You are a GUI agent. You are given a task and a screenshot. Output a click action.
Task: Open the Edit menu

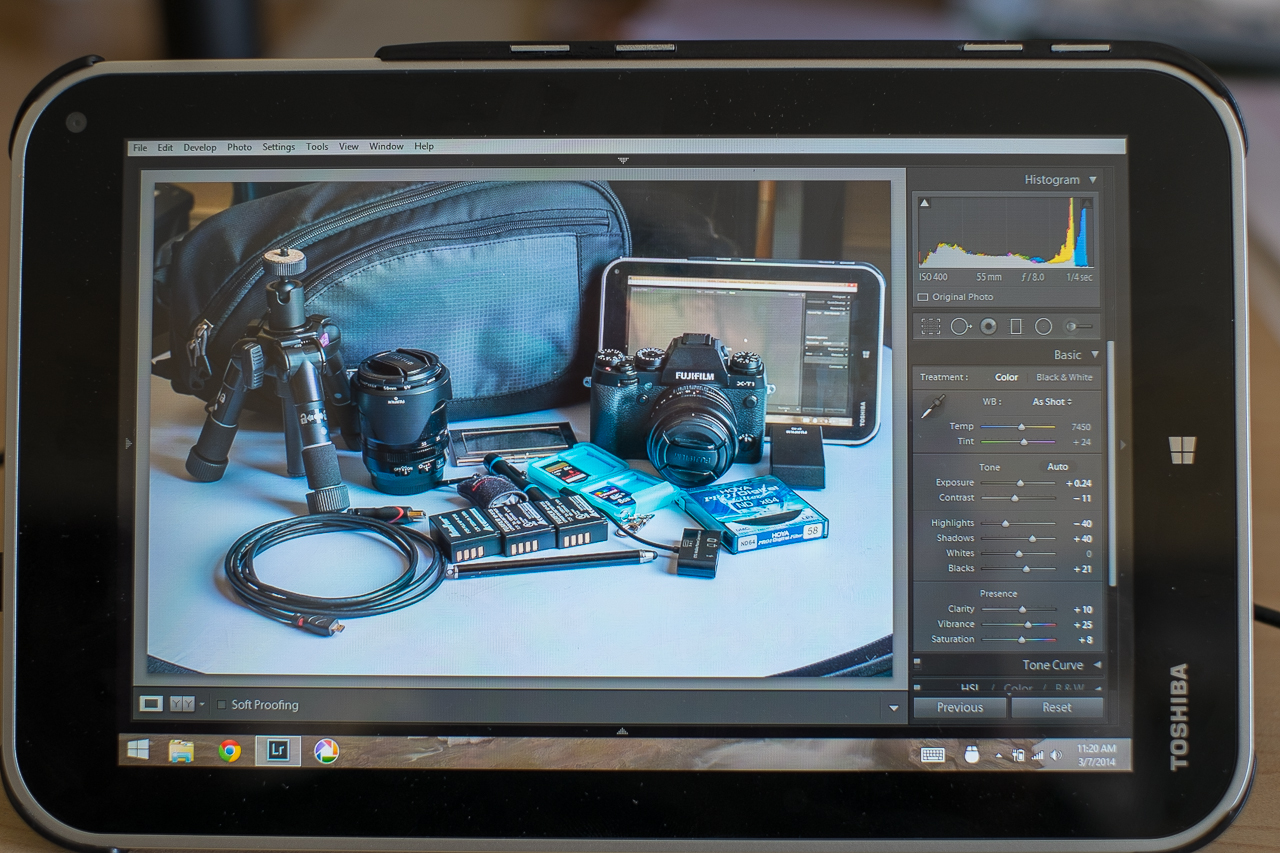click(165, 147)
